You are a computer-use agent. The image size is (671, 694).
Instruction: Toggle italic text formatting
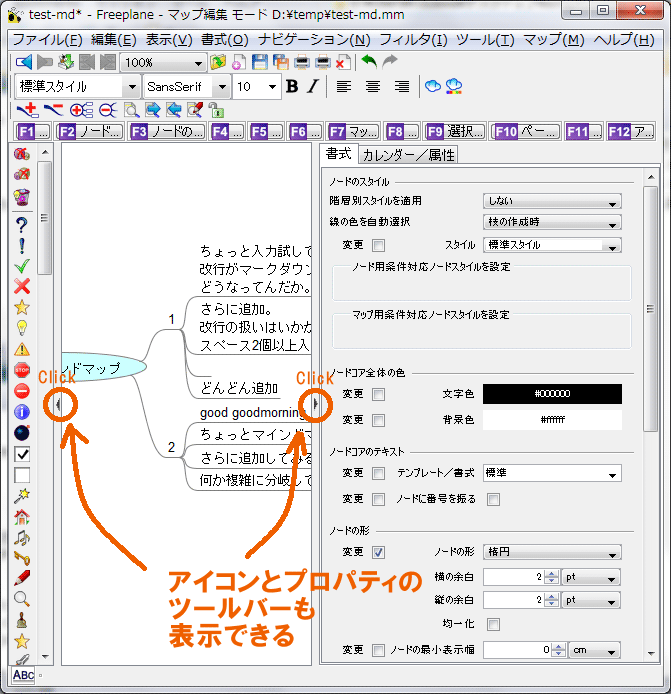[313, 86]
